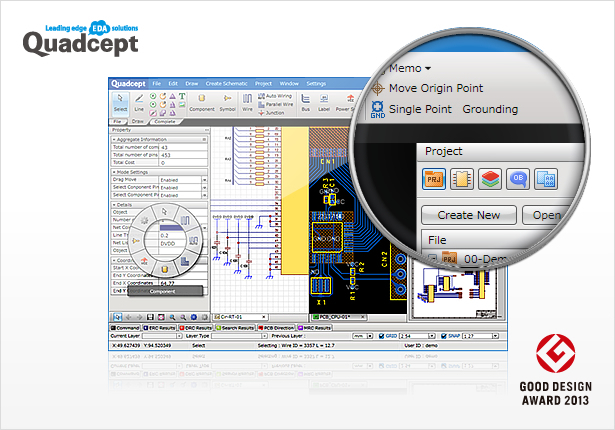The width and height of the screenshot is (615, 430).
Task: Toggle the GRID checkbox
Action: (381, 336)
